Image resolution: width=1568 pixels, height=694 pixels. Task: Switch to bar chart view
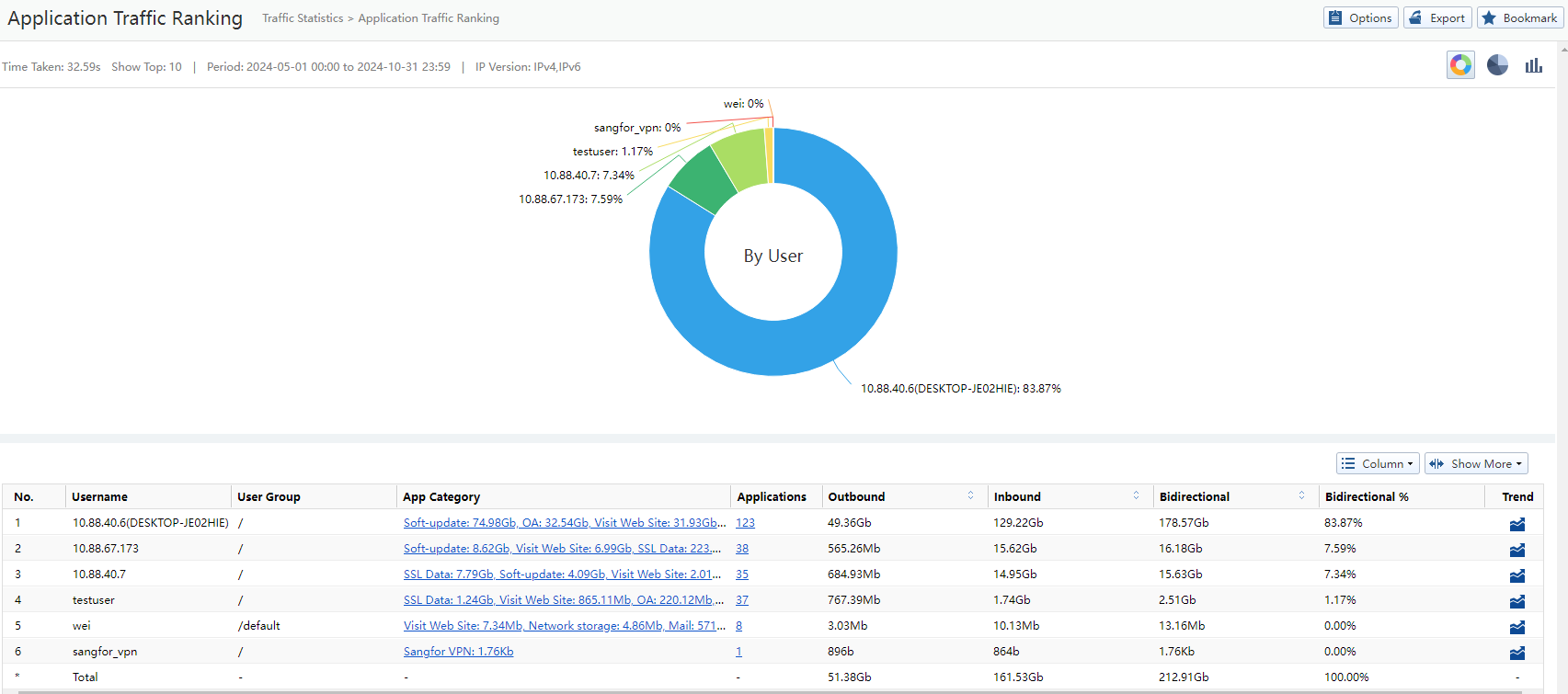1533,65
